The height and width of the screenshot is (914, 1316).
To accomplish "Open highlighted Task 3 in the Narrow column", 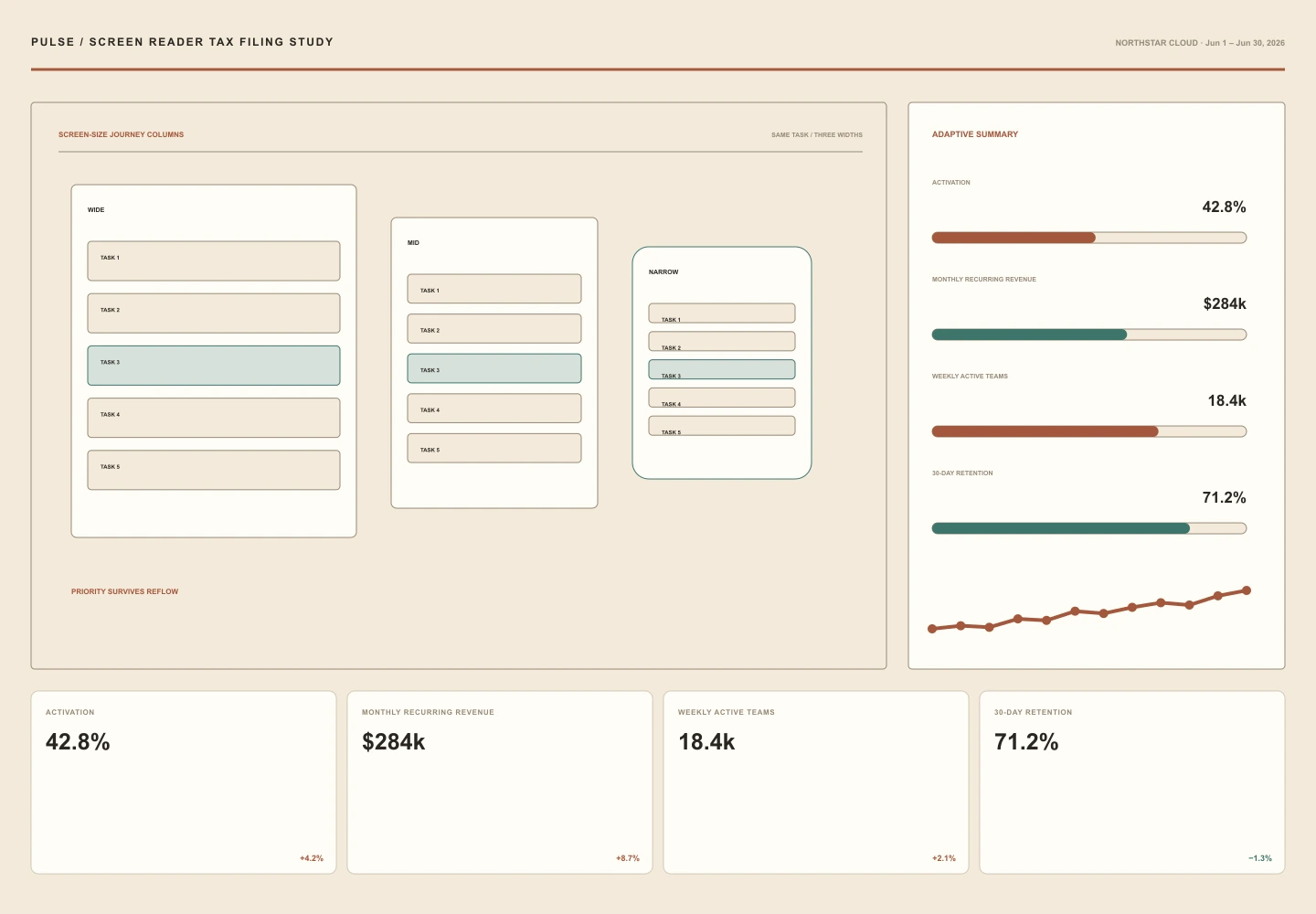I will point(722,369).
